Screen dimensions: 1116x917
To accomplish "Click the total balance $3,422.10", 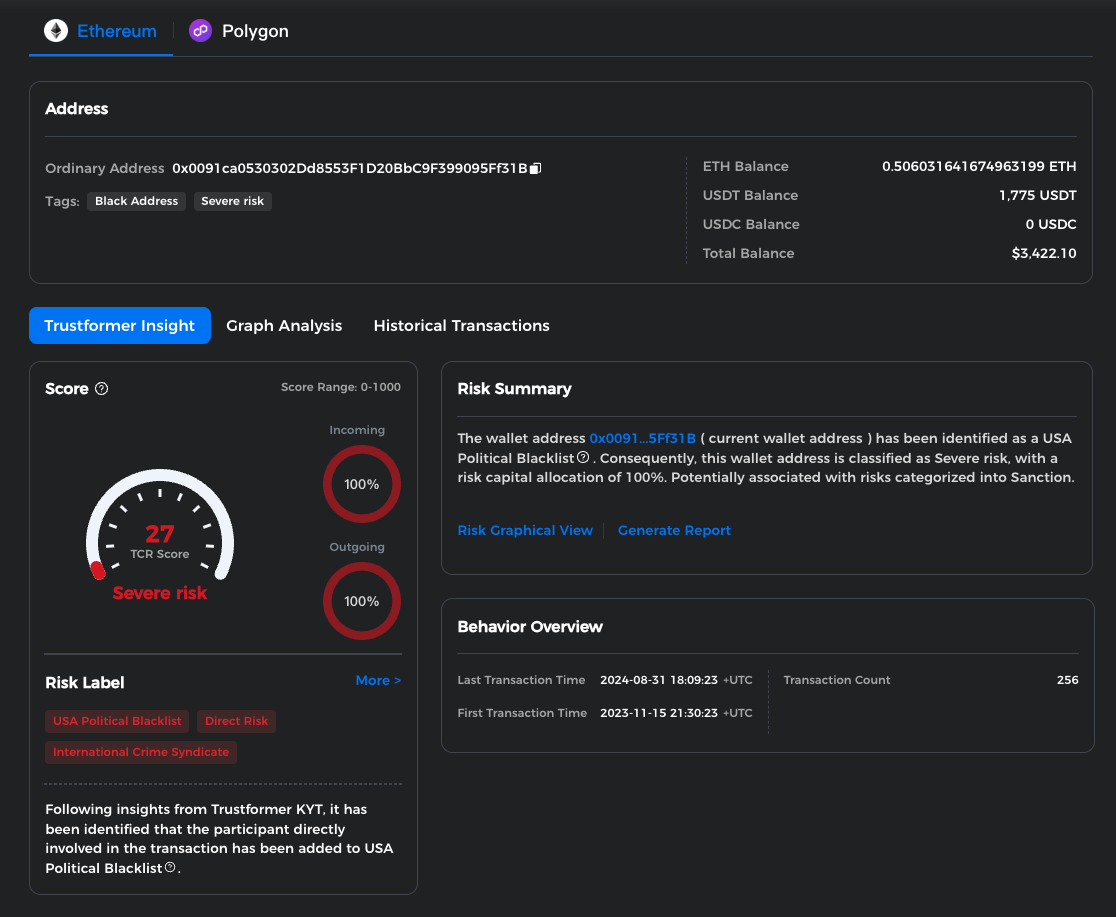I will tap(1044, 253).
